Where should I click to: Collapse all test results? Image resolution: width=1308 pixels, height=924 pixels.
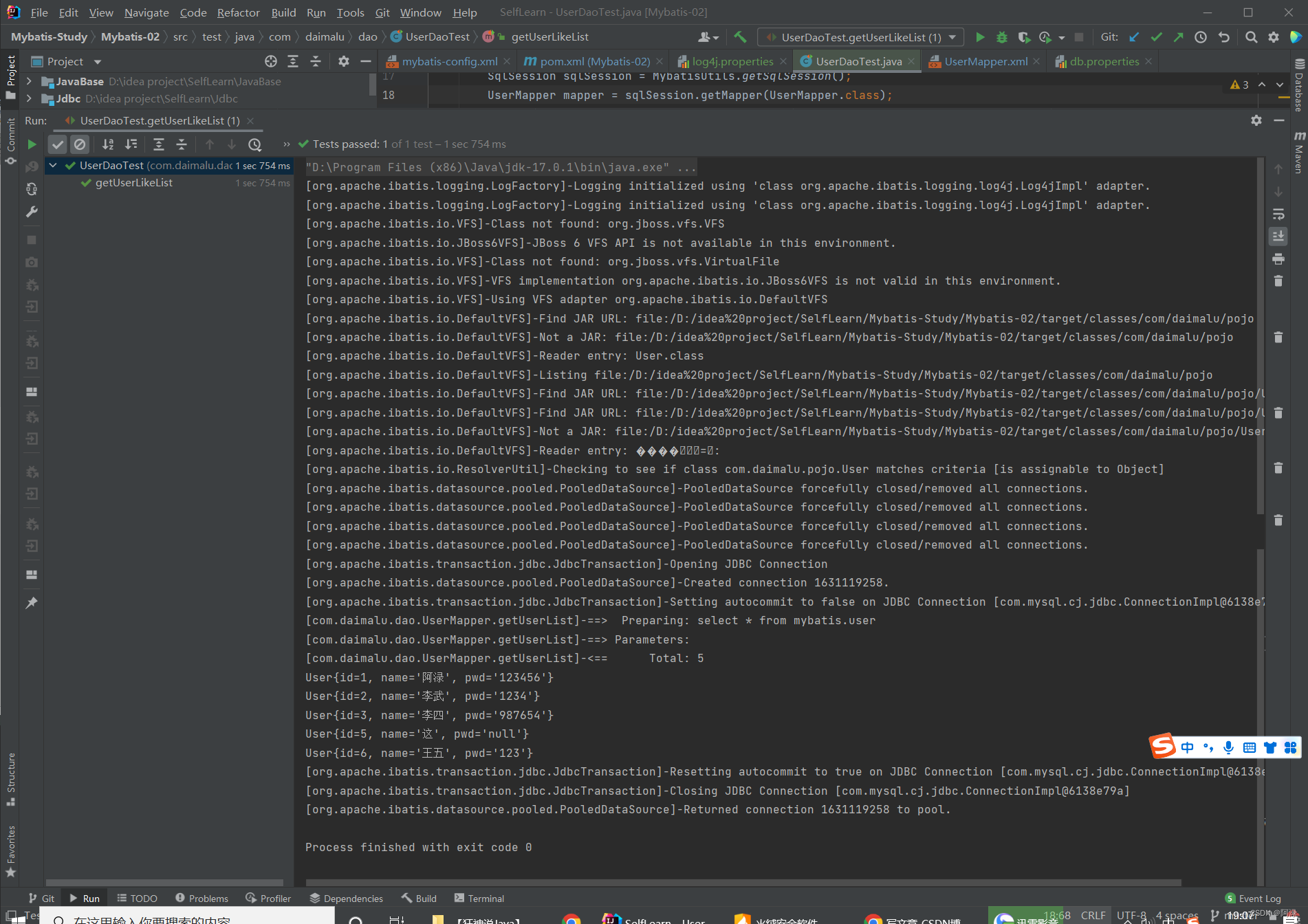pos(182,144)
